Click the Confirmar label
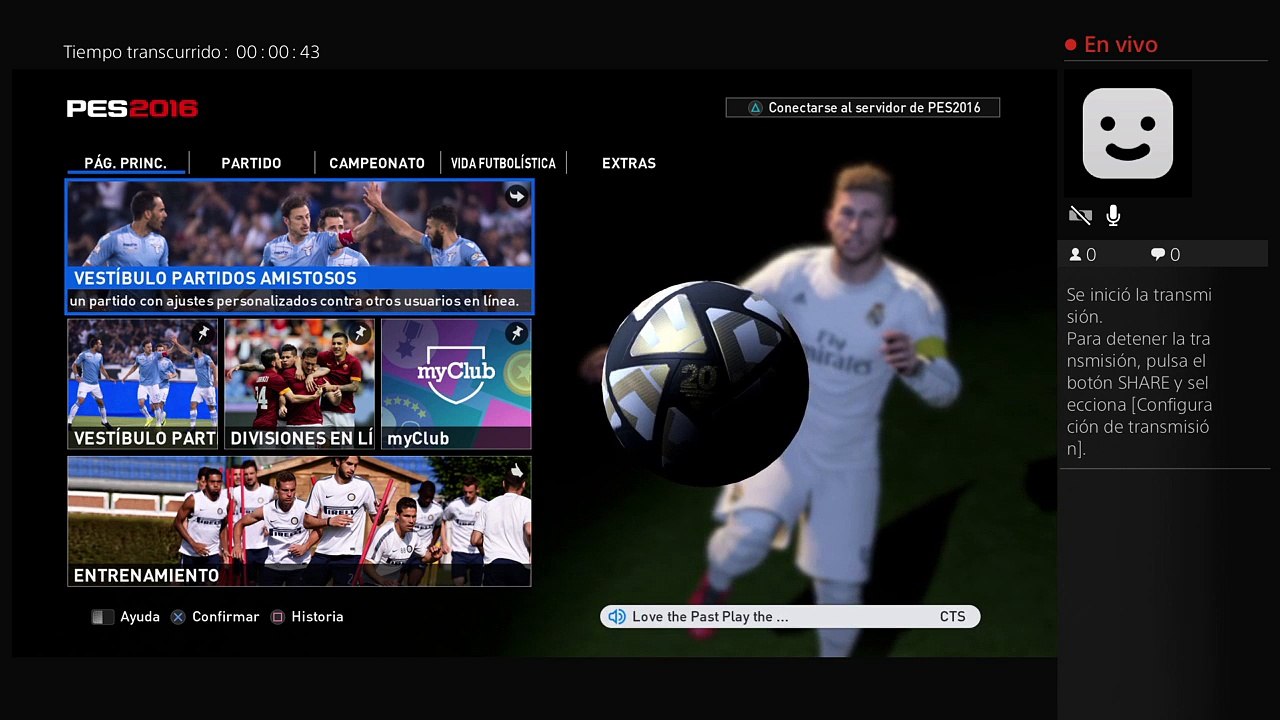 point(226,617)
